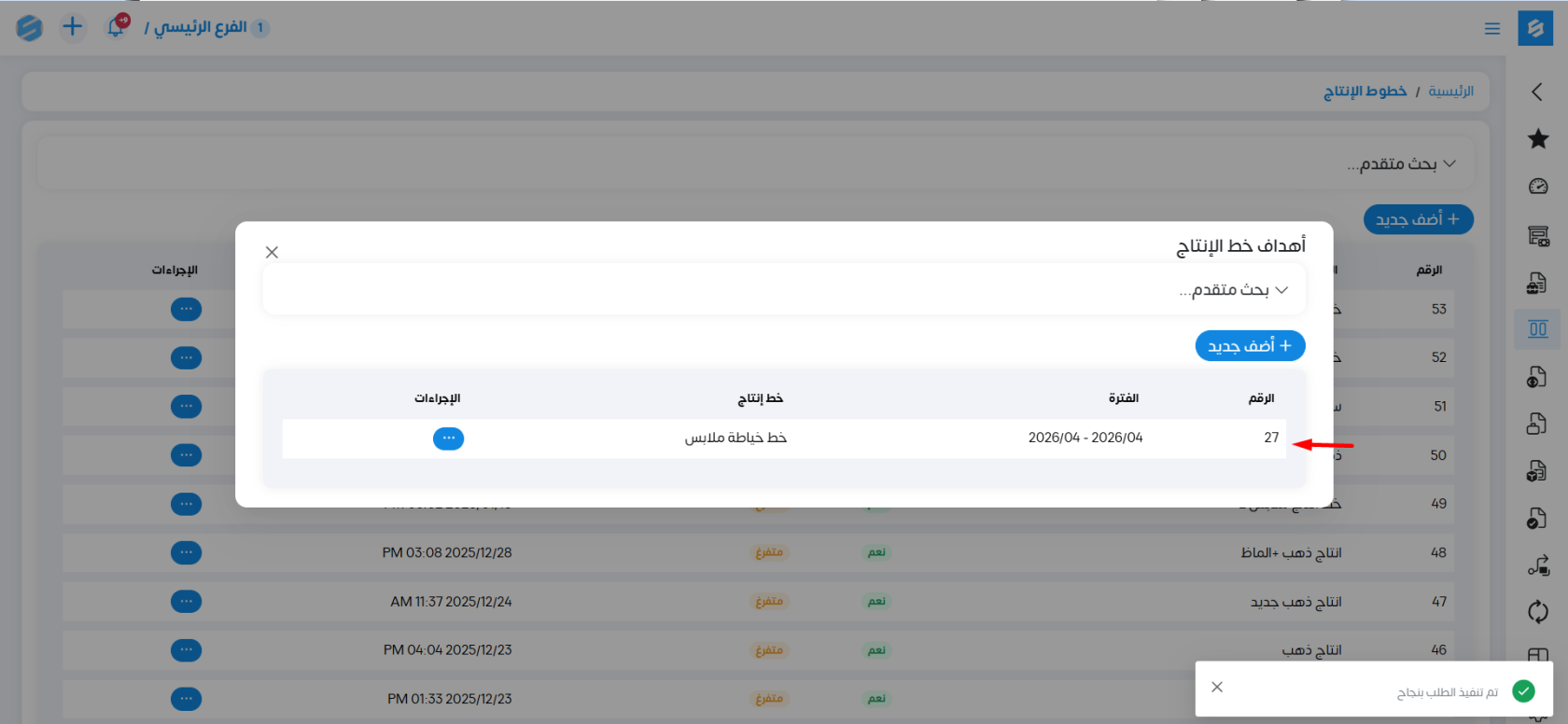Click the plus quick-add icon in header

click(x=72, y=27)
